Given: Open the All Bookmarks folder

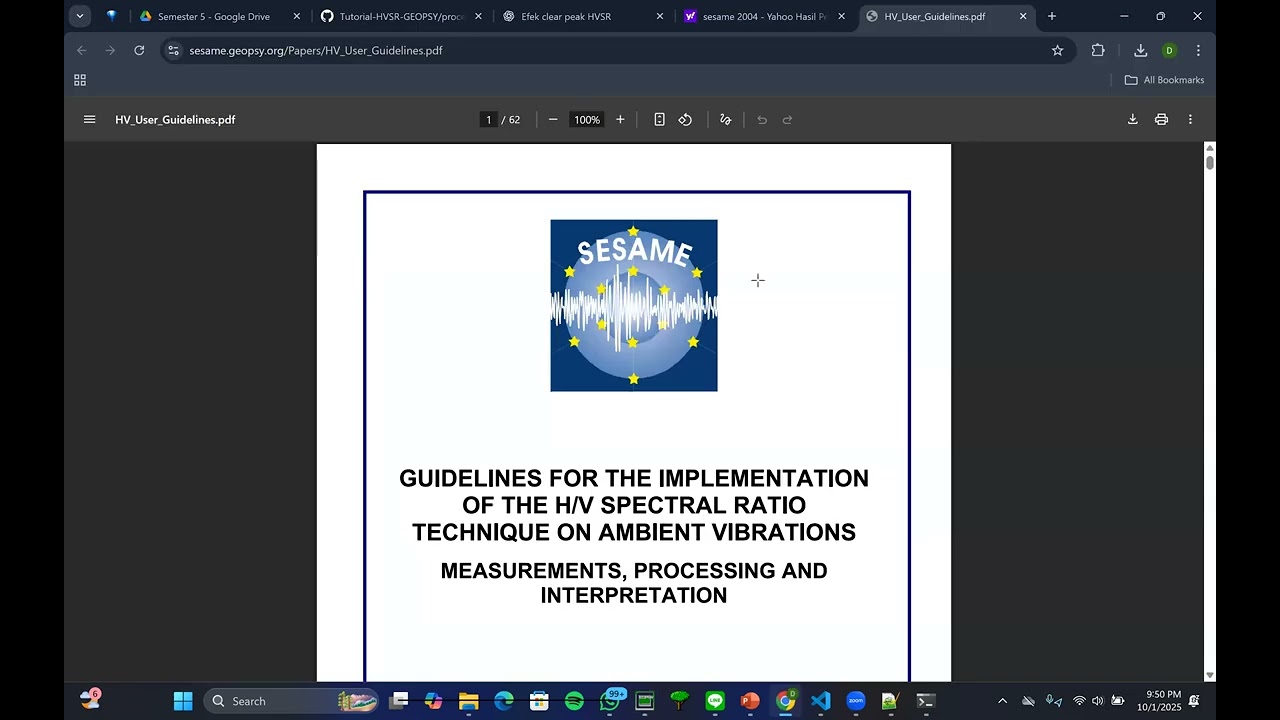Looking at the screenshot, I should point(1164,80).
